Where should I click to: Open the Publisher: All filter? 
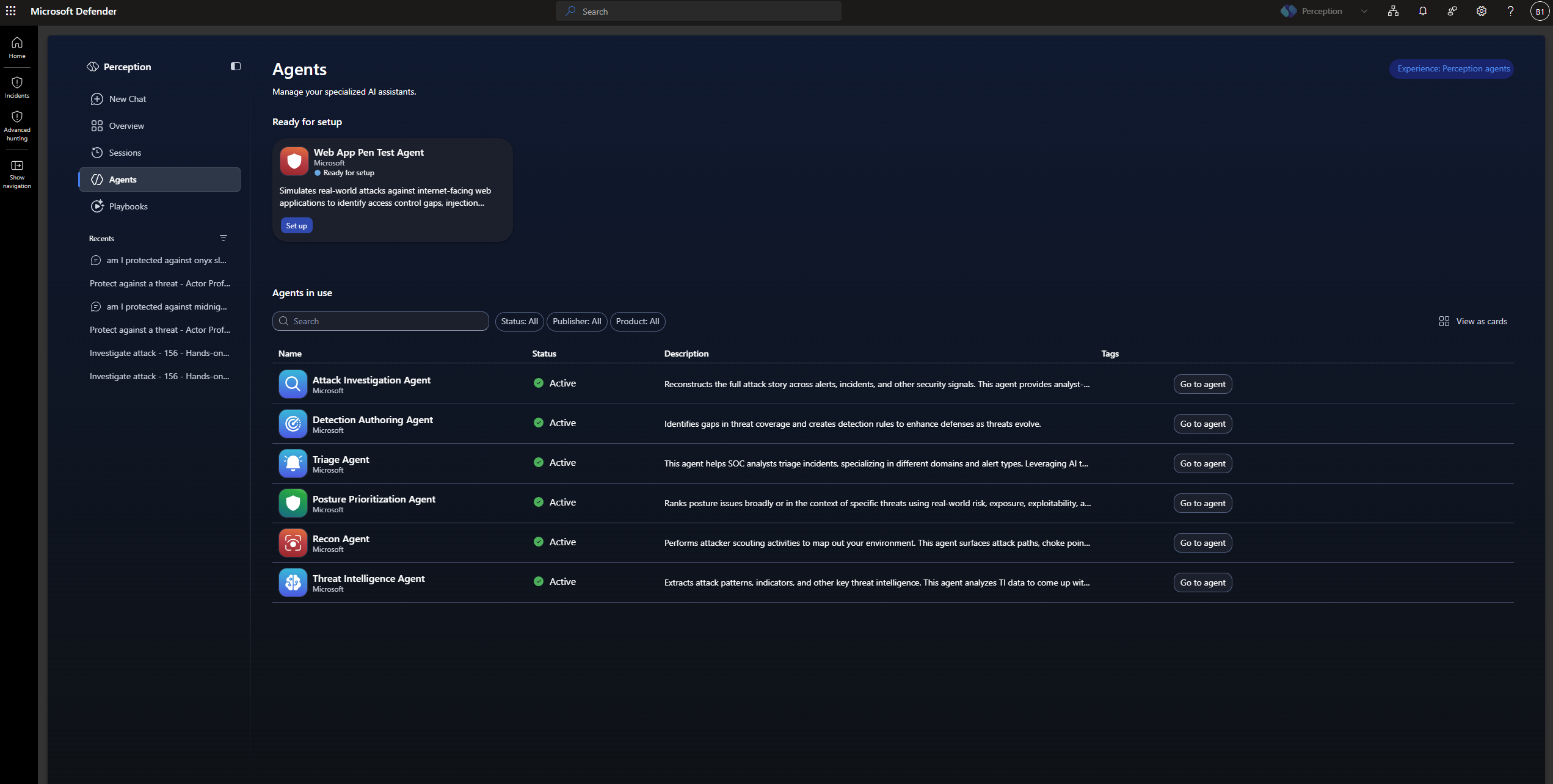coord(576,321)
